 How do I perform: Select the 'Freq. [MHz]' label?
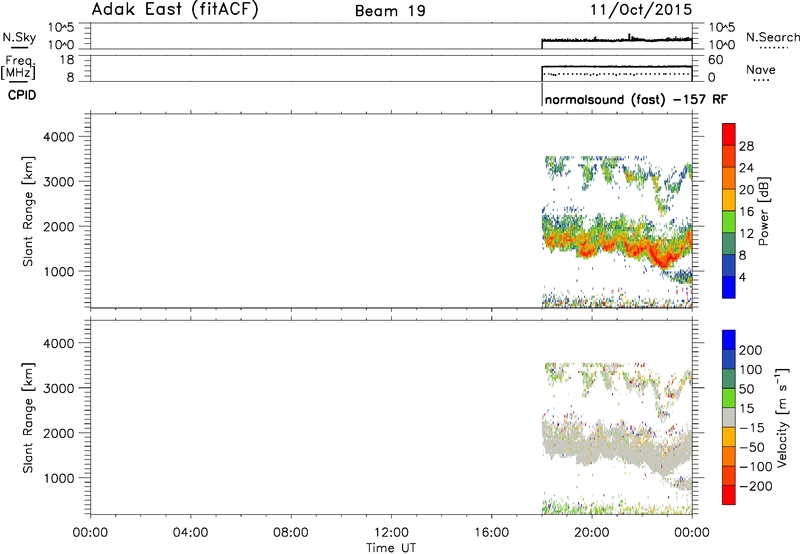pyautogui.click(x=18, y=67)
